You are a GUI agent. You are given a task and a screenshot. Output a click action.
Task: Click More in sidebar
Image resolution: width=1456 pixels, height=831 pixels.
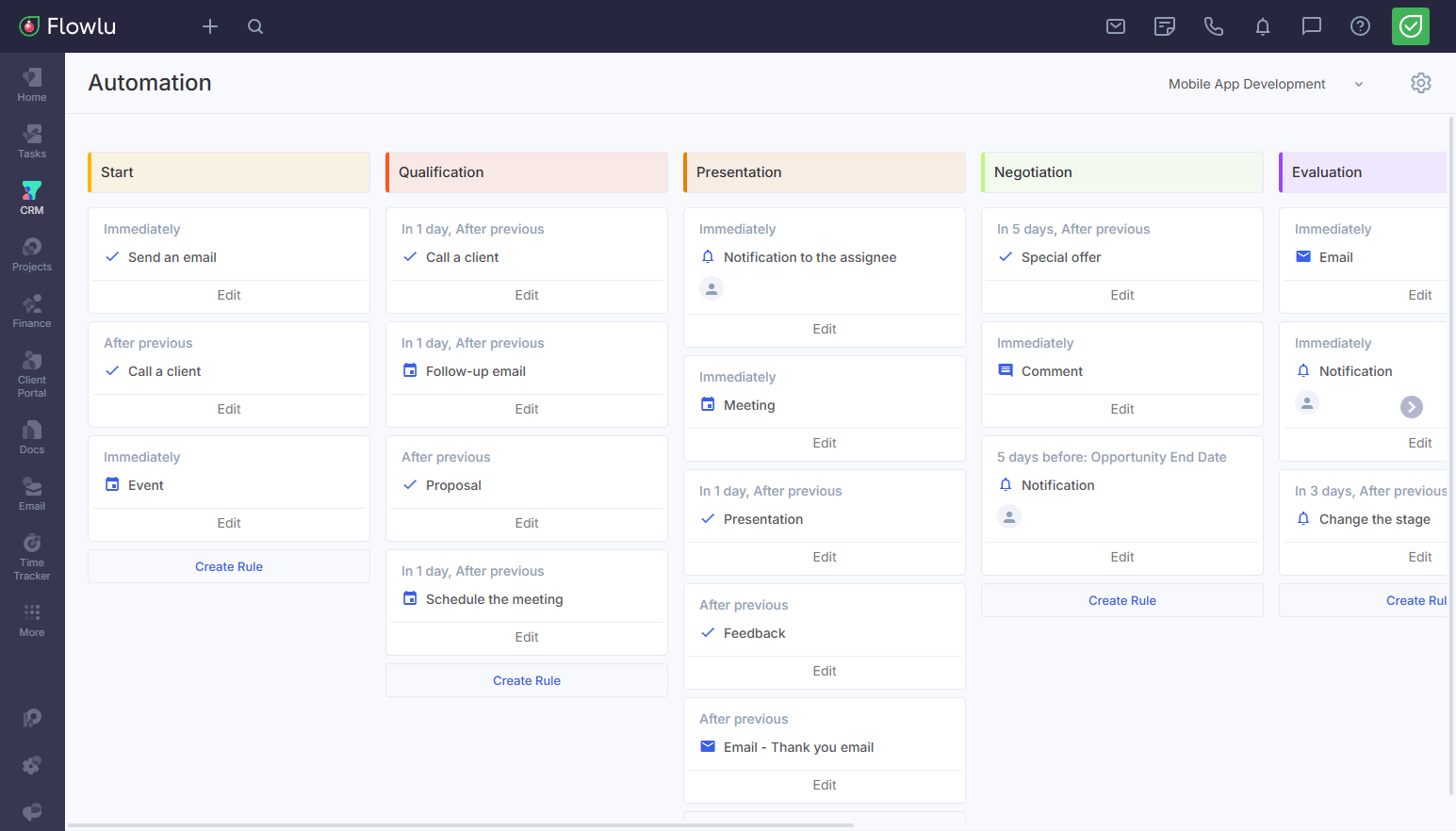click(32, 620)
